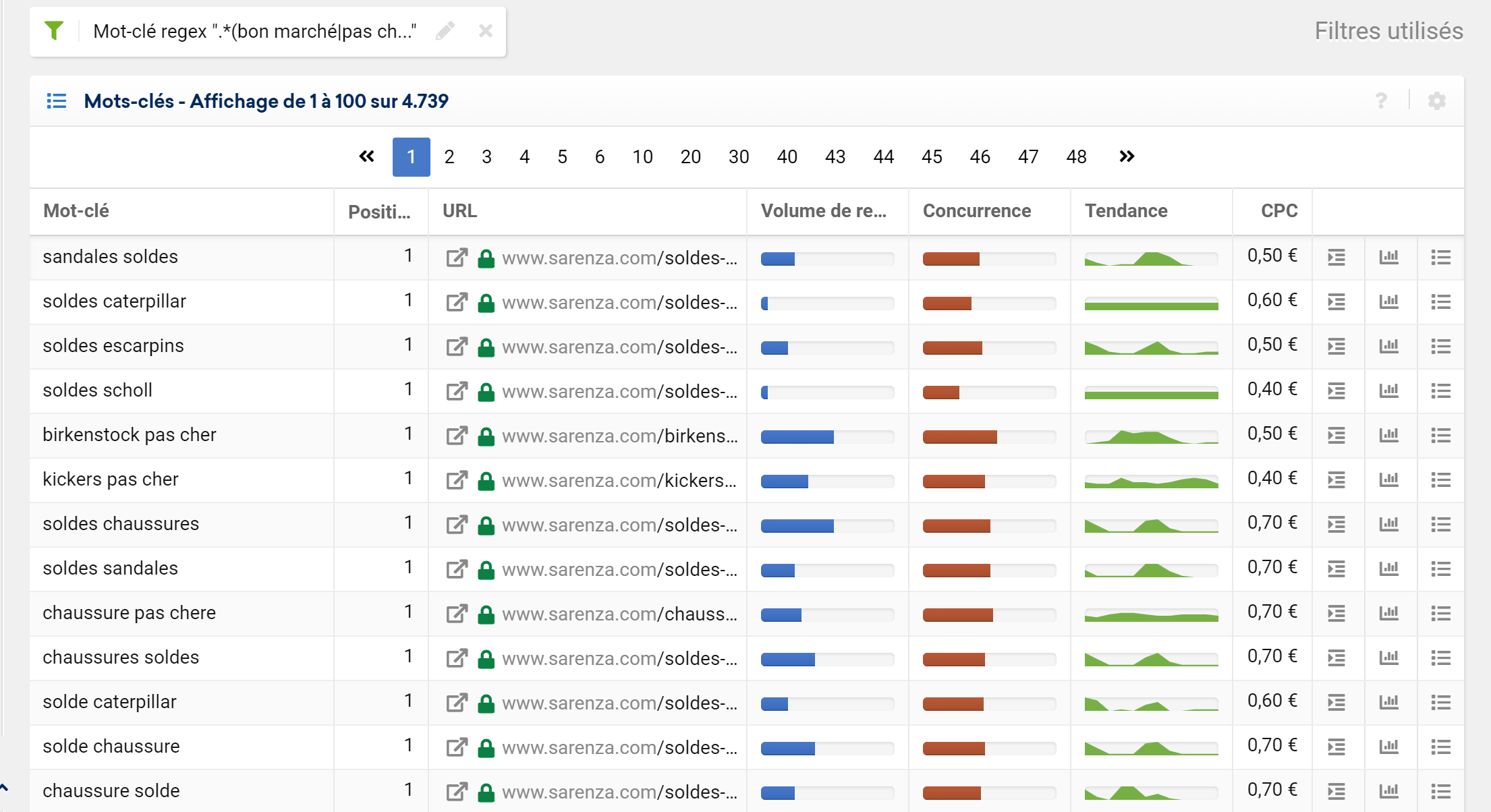
Task: Sort by the CPC column header
Action: [1279, 211]
